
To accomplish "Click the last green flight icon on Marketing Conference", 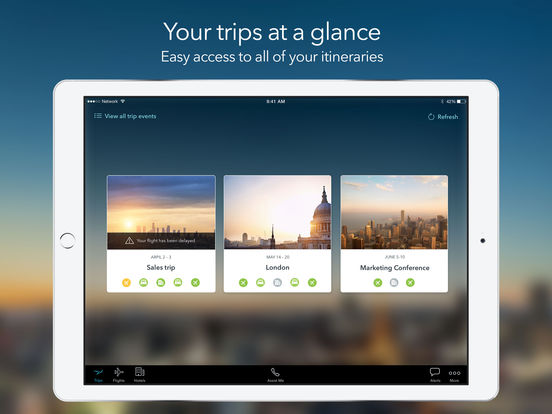I will 410,282.
